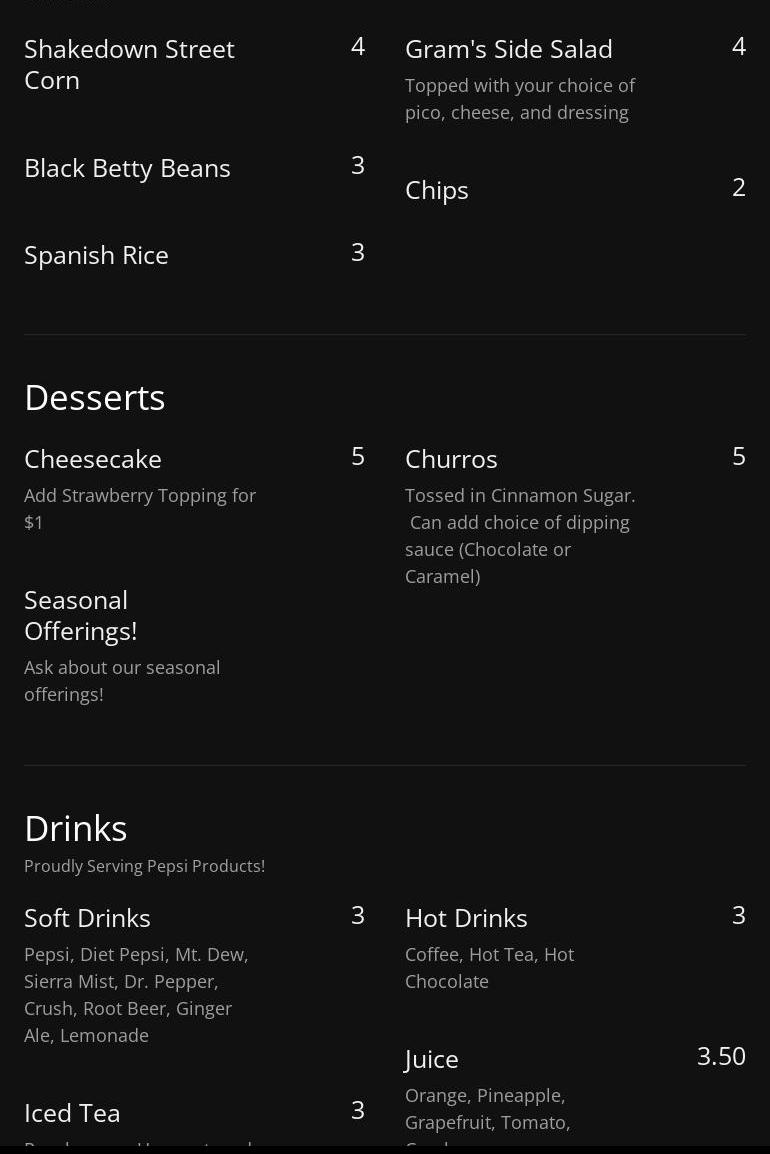Select the Cheesecake dessert
The width and height of the screenshot is (770, 1154).
tap(92, 459)
